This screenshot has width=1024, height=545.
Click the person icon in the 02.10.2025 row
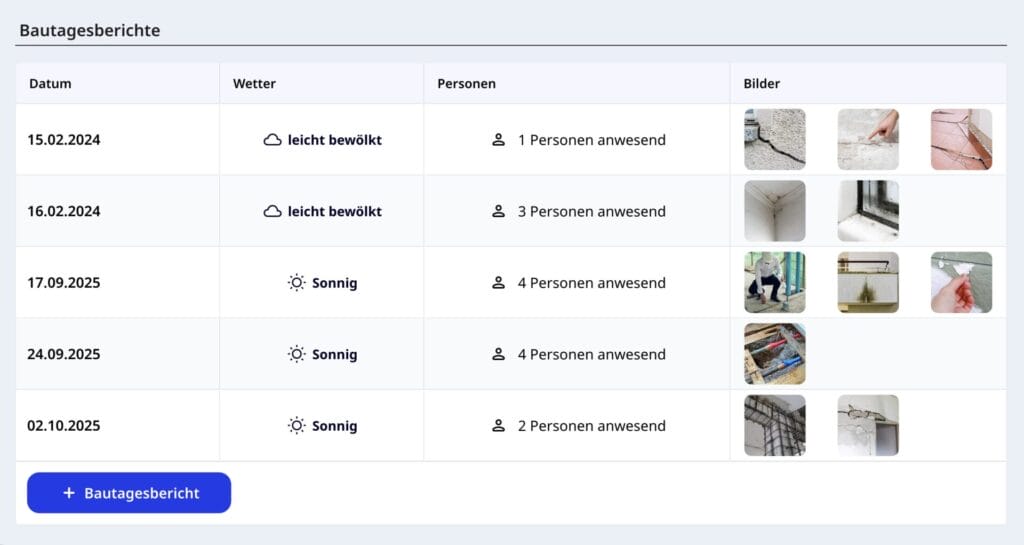coord(498,426)
